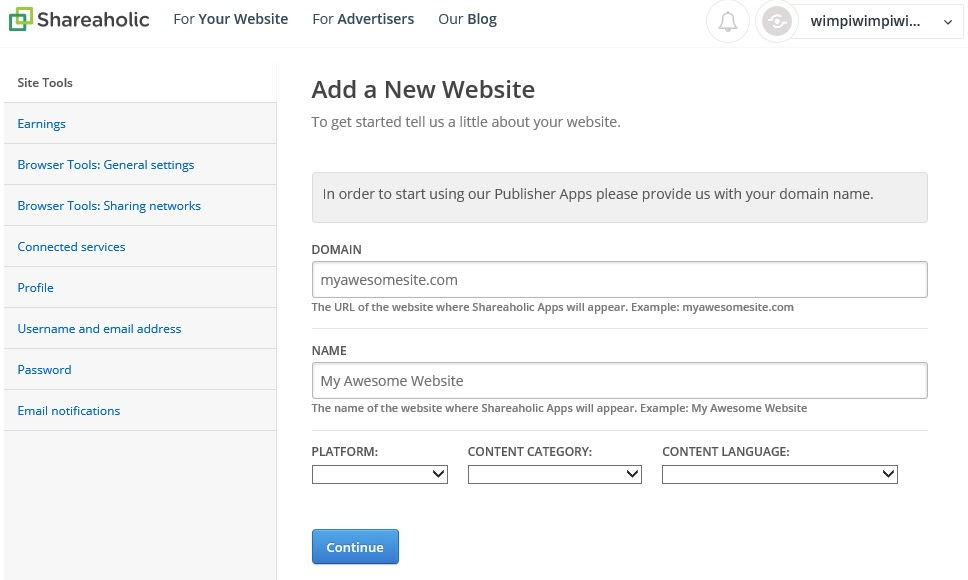This screenshot has width=968, height=580.
Task: Open the notifications bell
Action: coord(728,22)
